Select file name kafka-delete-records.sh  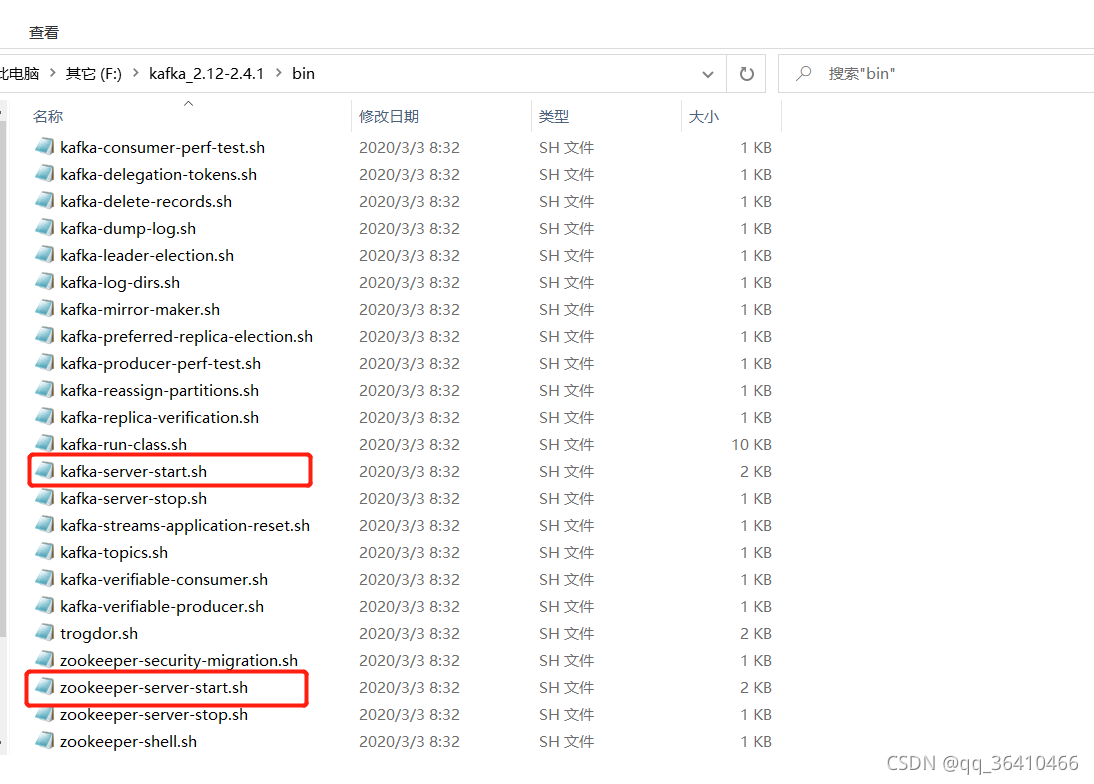146,202
